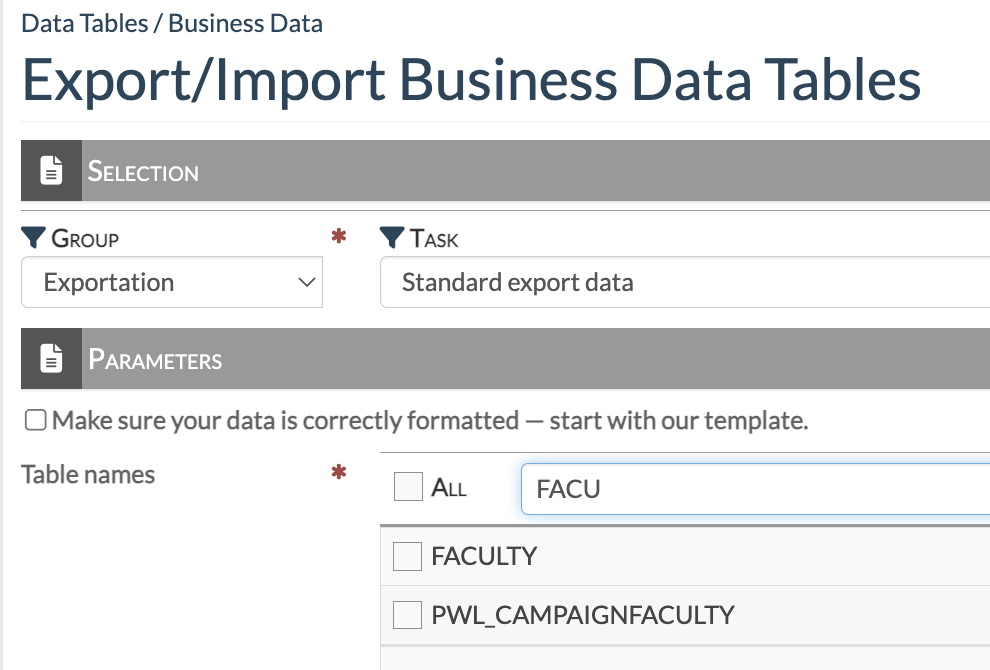Click the Table names field label
This screenshot has width=990, height=670.
pos(88,474)
